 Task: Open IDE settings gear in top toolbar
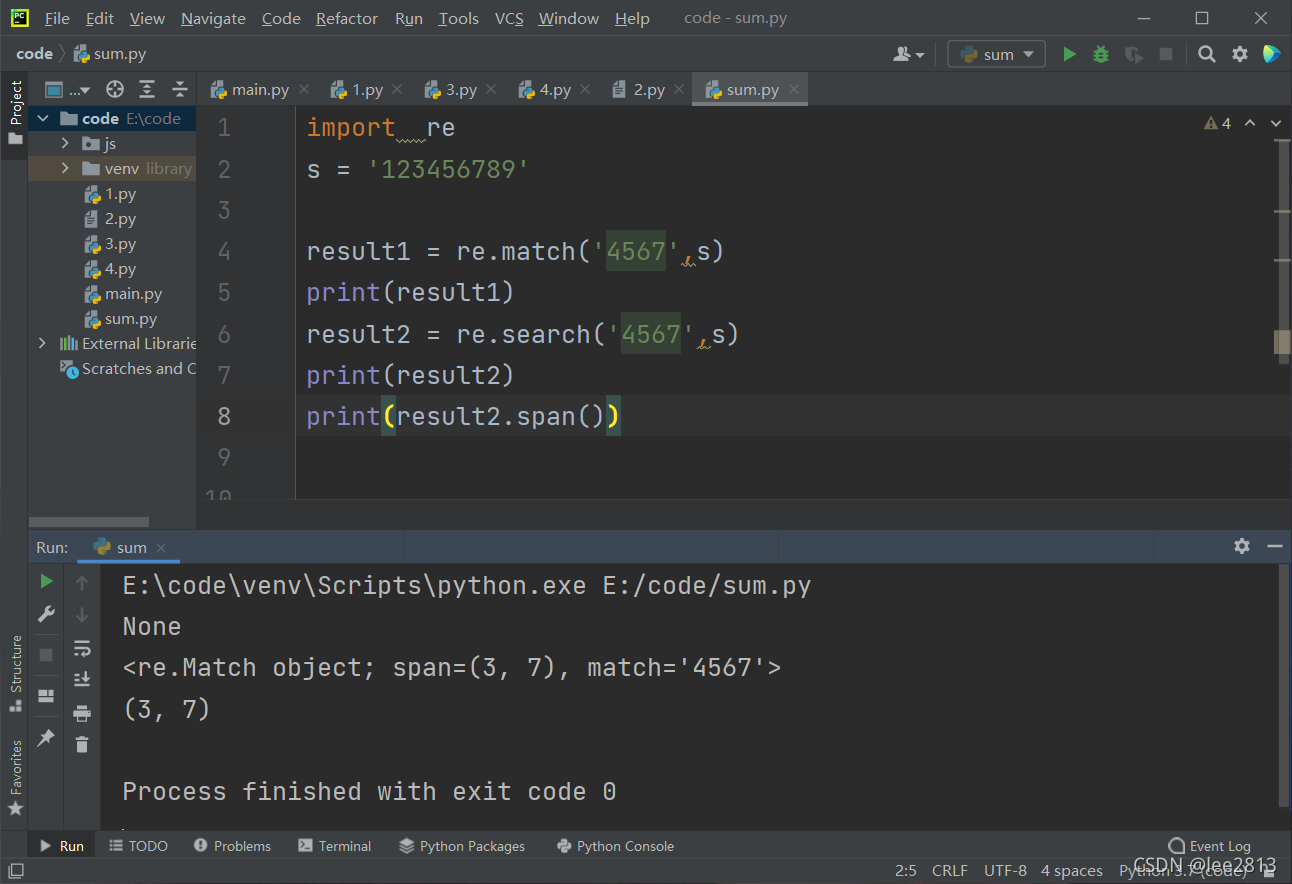coord(1240,54)
